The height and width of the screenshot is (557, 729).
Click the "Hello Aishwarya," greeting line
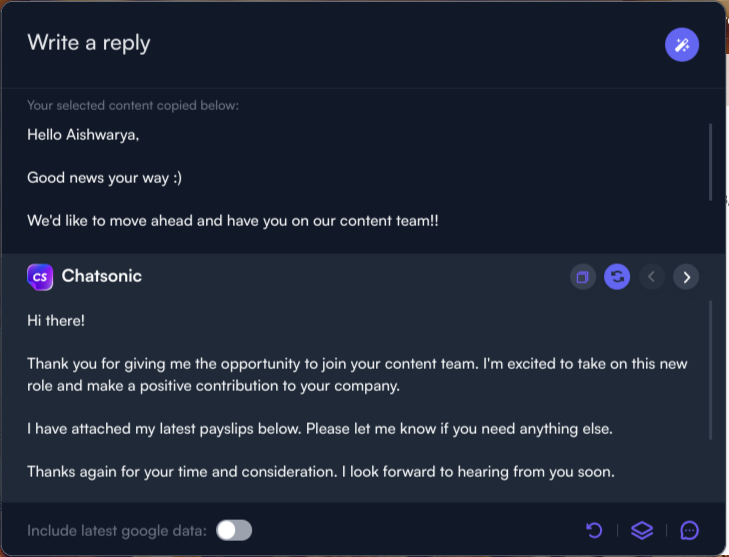tap(83, 135)
